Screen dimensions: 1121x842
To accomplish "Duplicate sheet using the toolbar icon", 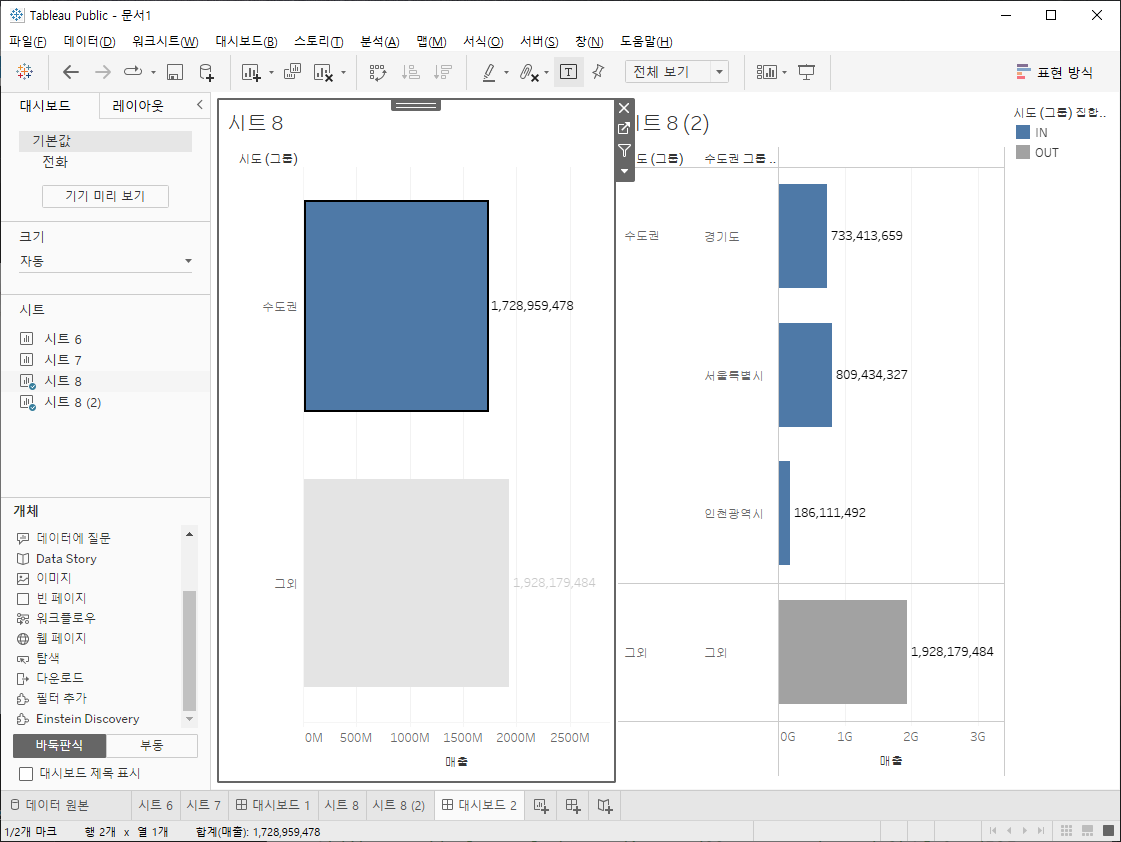I will point(292,71).
